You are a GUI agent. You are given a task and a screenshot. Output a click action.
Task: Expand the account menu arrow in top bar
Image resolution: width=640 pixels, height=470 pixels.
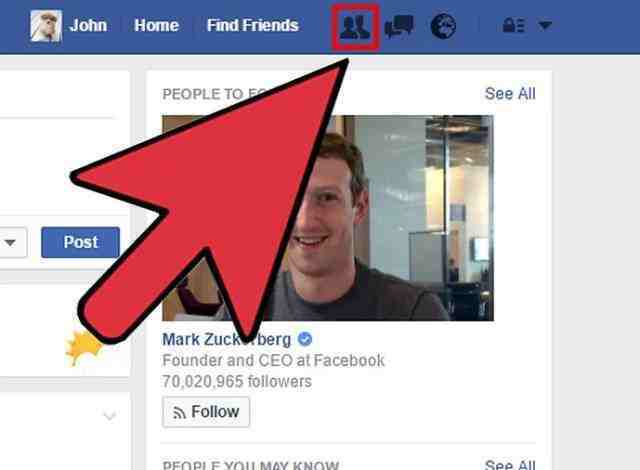pos(545,26)
